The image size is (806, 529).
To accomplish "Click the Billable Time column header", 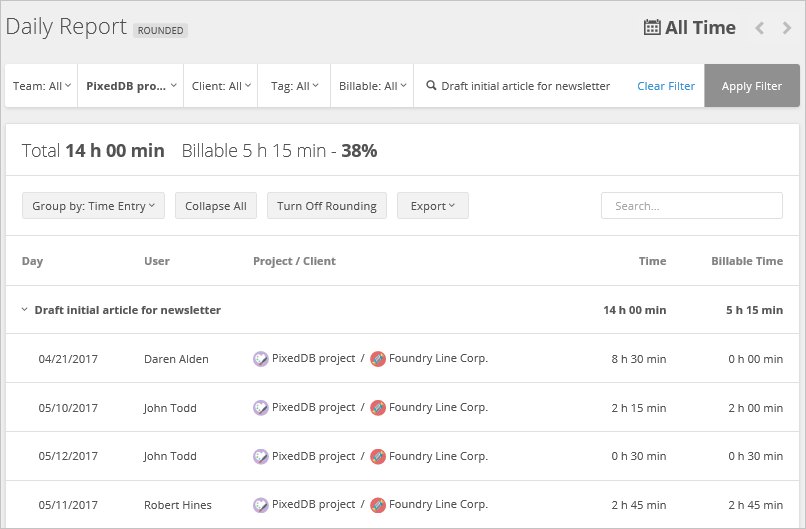I will click(x=747, y=261).
